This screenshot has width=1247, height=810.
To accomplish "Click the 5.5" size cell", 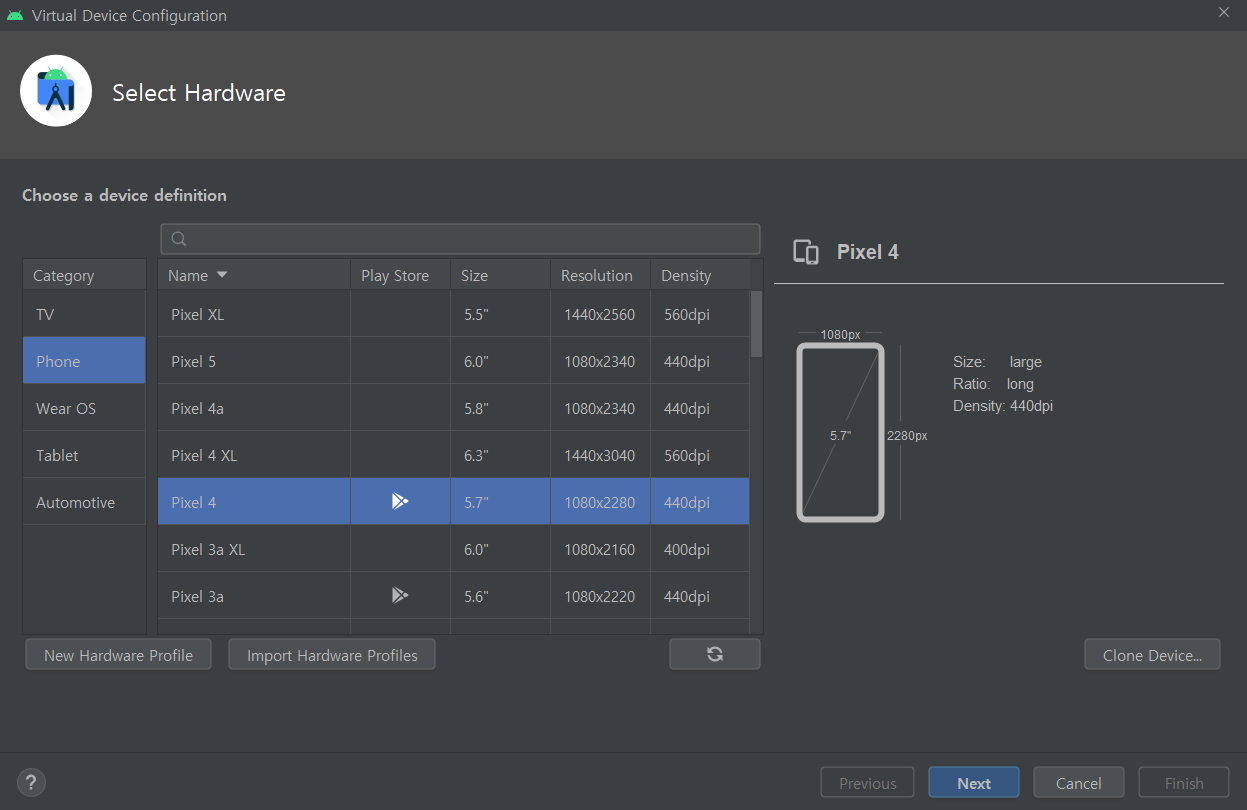I will point(500,314).
